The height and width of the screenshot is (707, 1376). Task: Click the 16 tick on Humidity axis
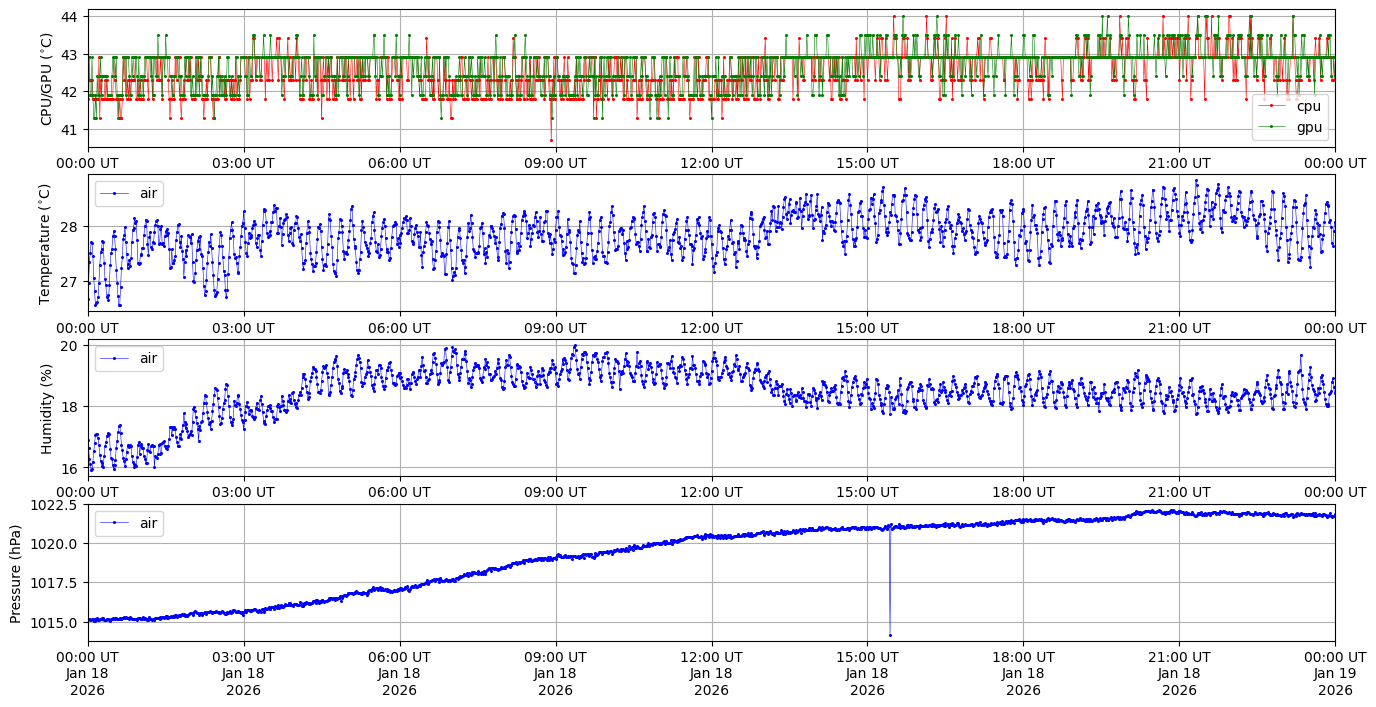pyautogui.click(x=70, y=468)
